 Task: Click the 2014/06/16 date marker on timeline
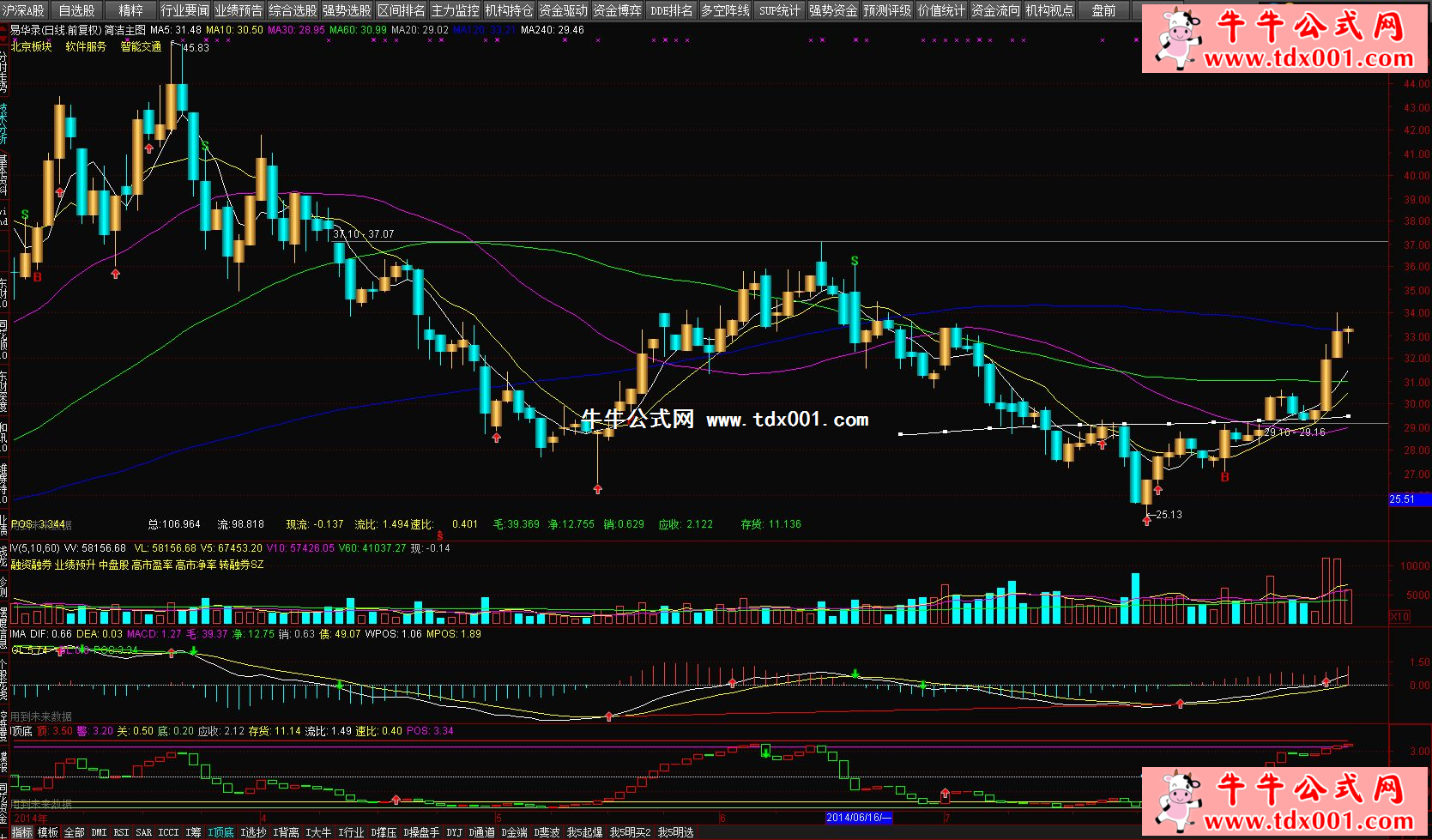tap(858, 818)
